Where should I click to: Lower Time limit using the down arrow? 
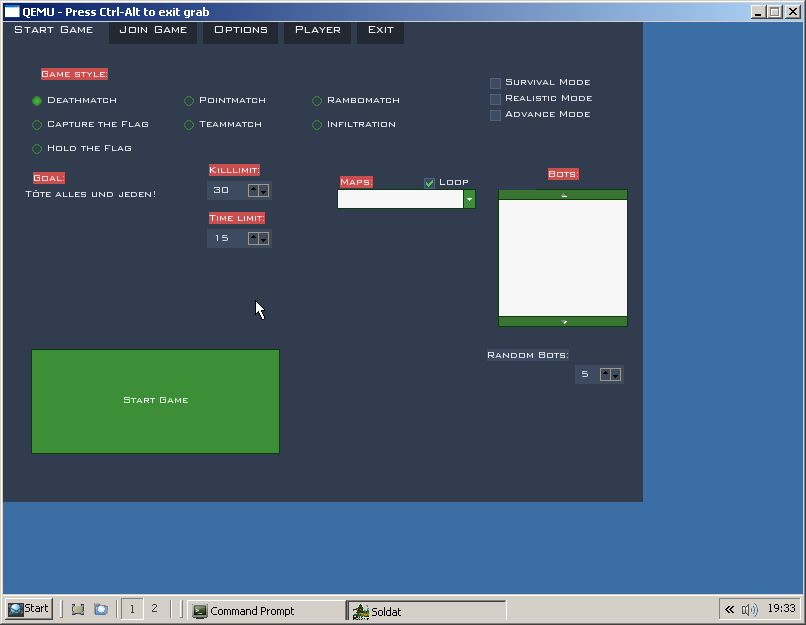coord(264,238)
